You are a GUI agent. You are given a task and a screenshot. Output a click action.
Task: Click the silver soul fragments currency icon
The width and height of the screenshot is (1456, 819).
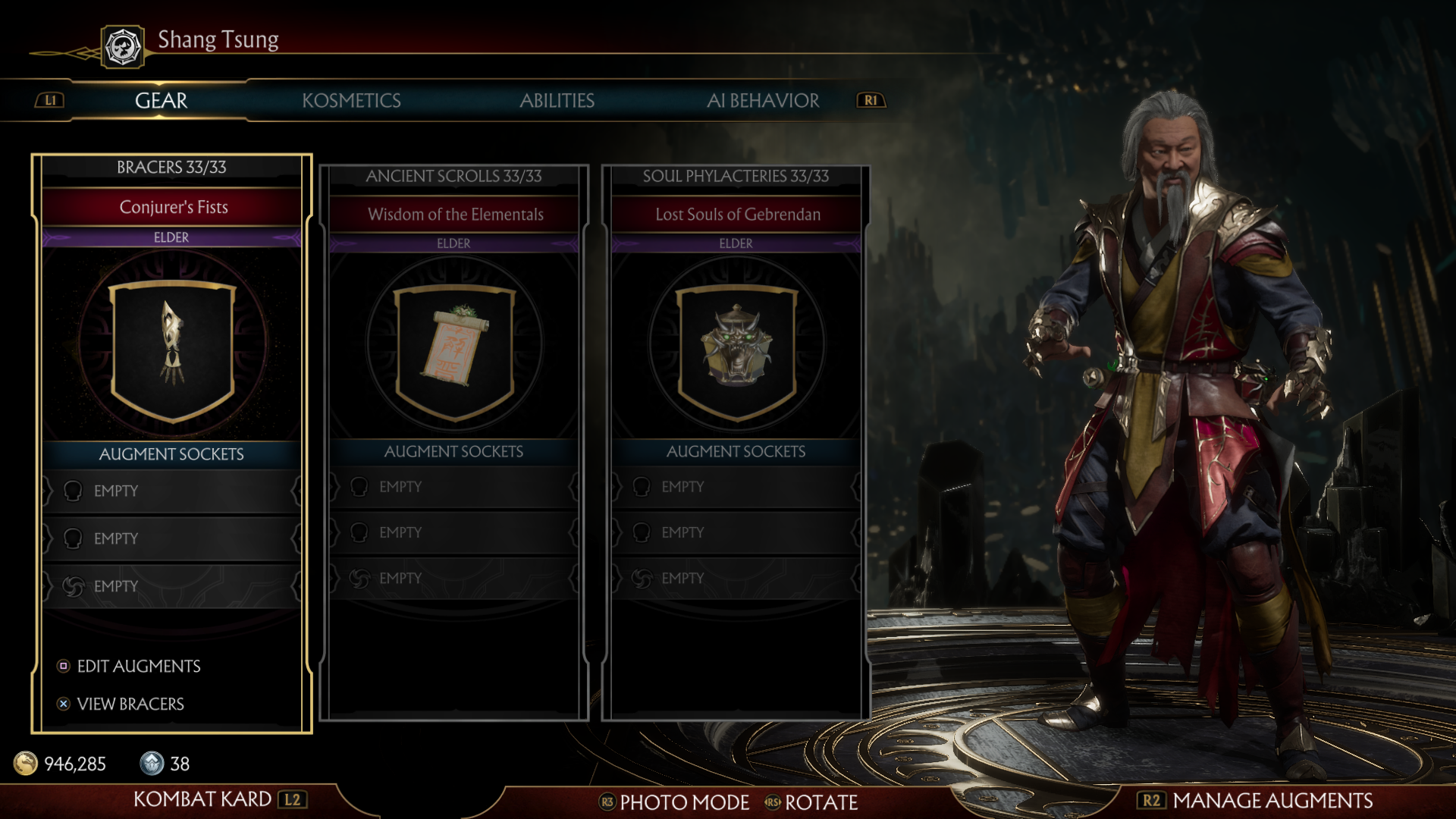[152, 763]
